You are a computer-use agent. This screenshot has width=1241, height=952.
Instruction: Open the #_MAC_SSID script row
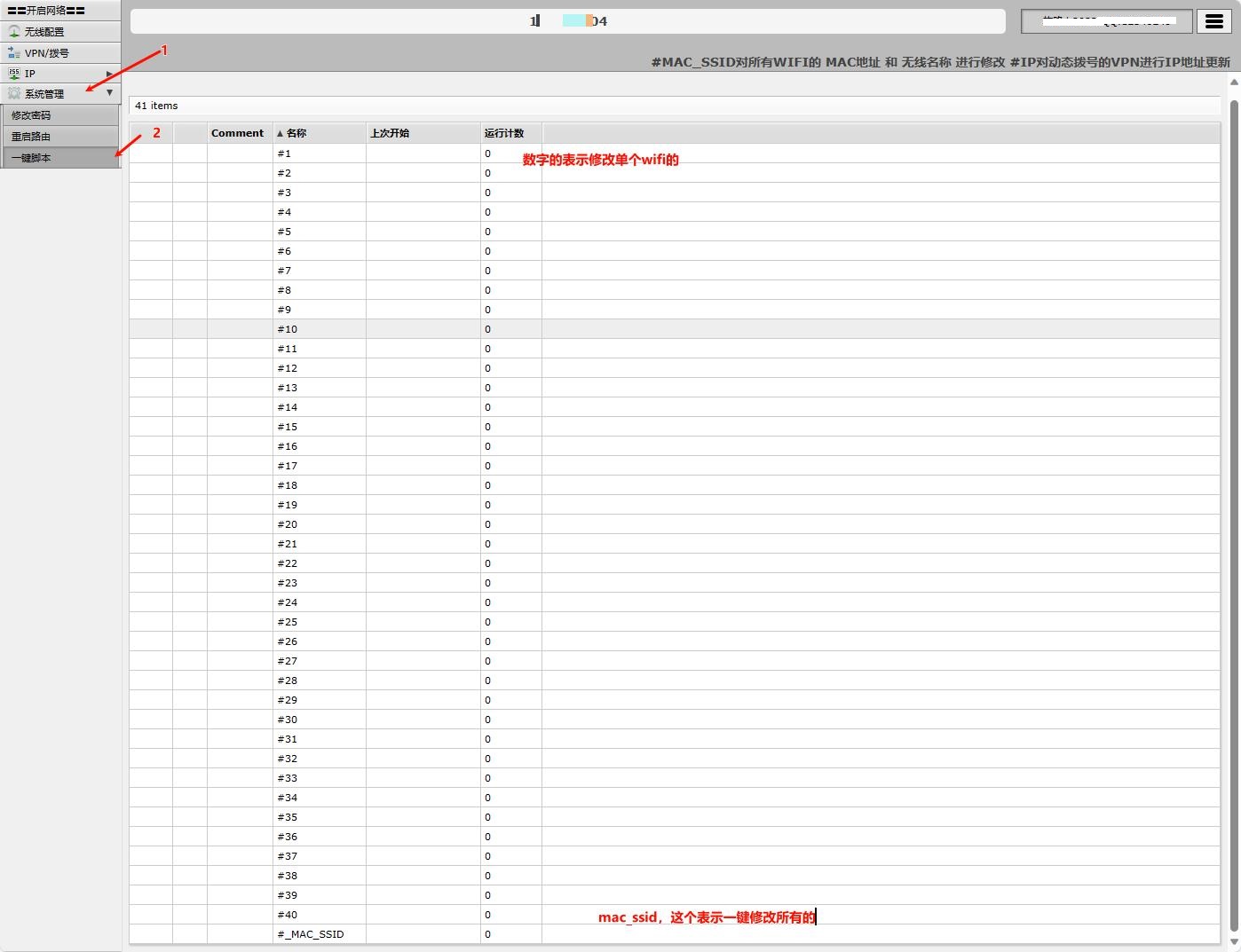tap(311, 934)
